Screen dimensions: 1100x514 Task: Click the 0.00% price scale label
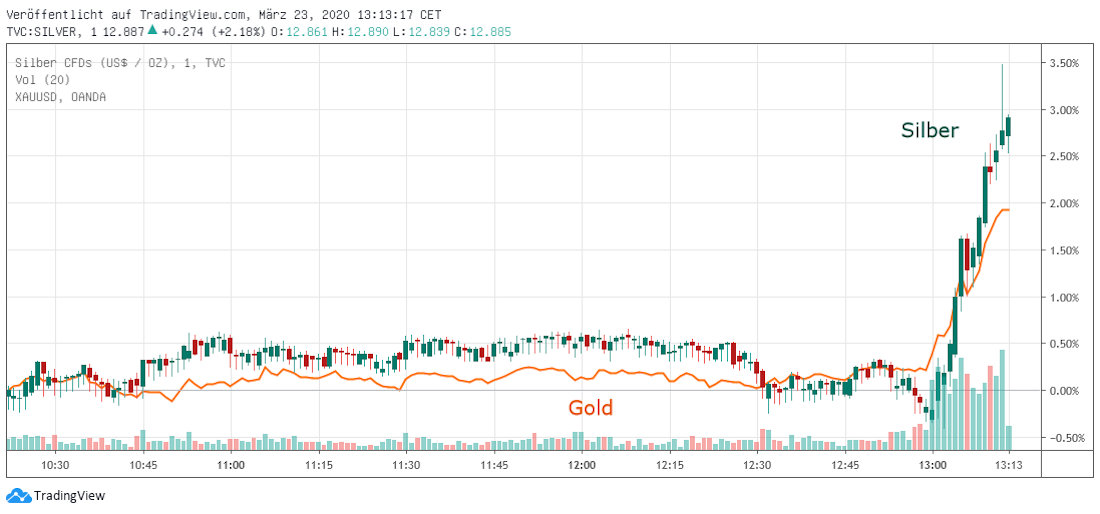pos(1065,391)
